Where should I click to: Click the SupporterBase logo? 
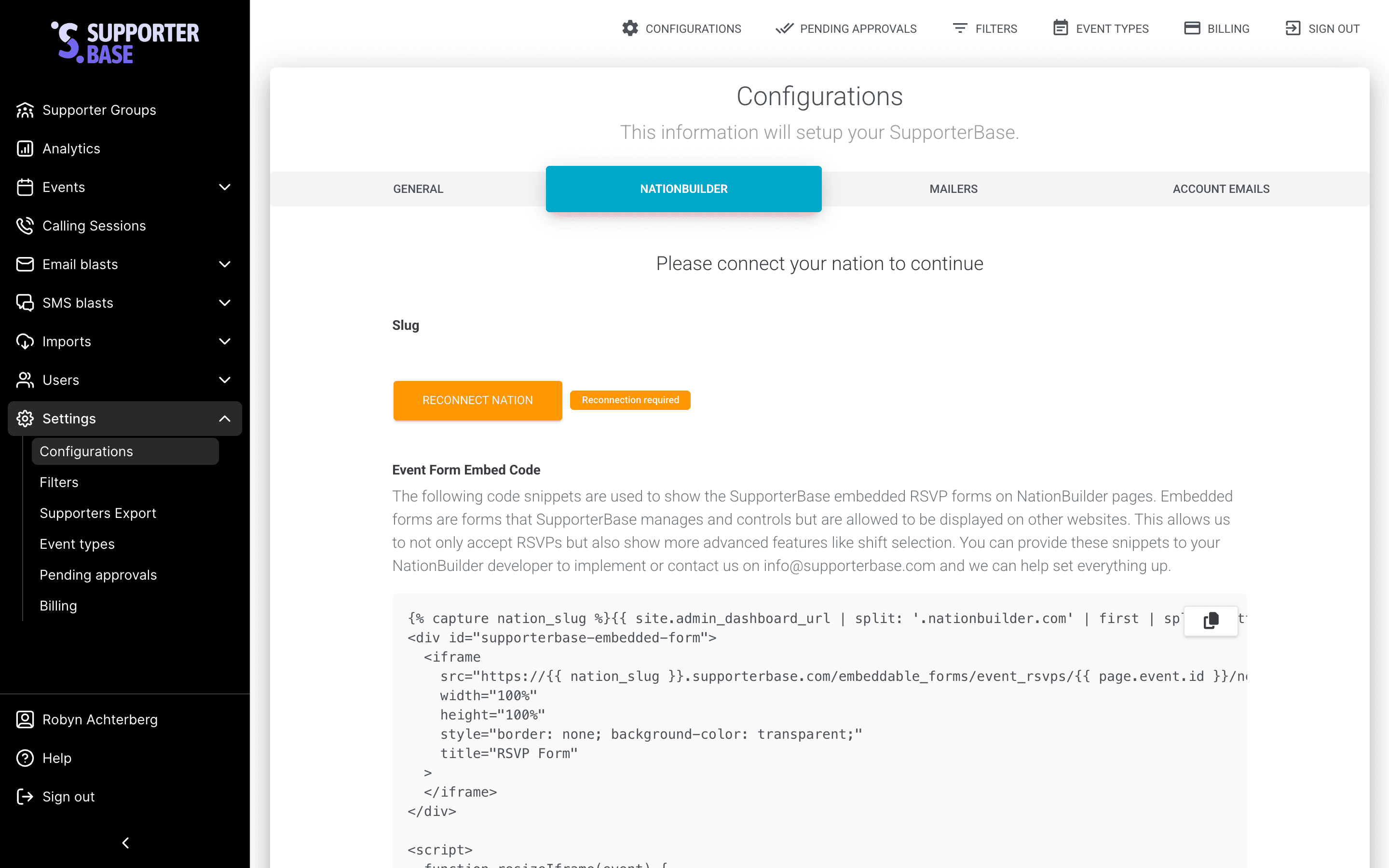pos(124,42)
